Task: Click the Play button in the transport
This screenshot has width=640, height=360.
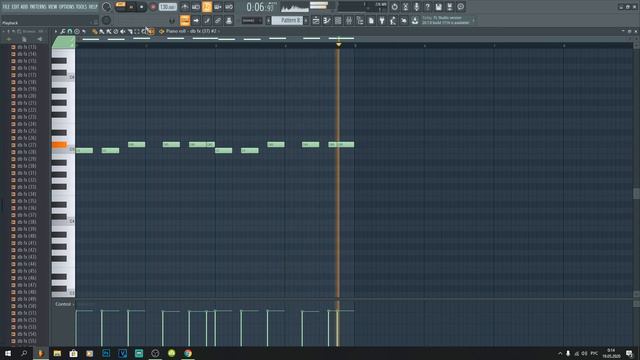Action: tap(131, 7)
